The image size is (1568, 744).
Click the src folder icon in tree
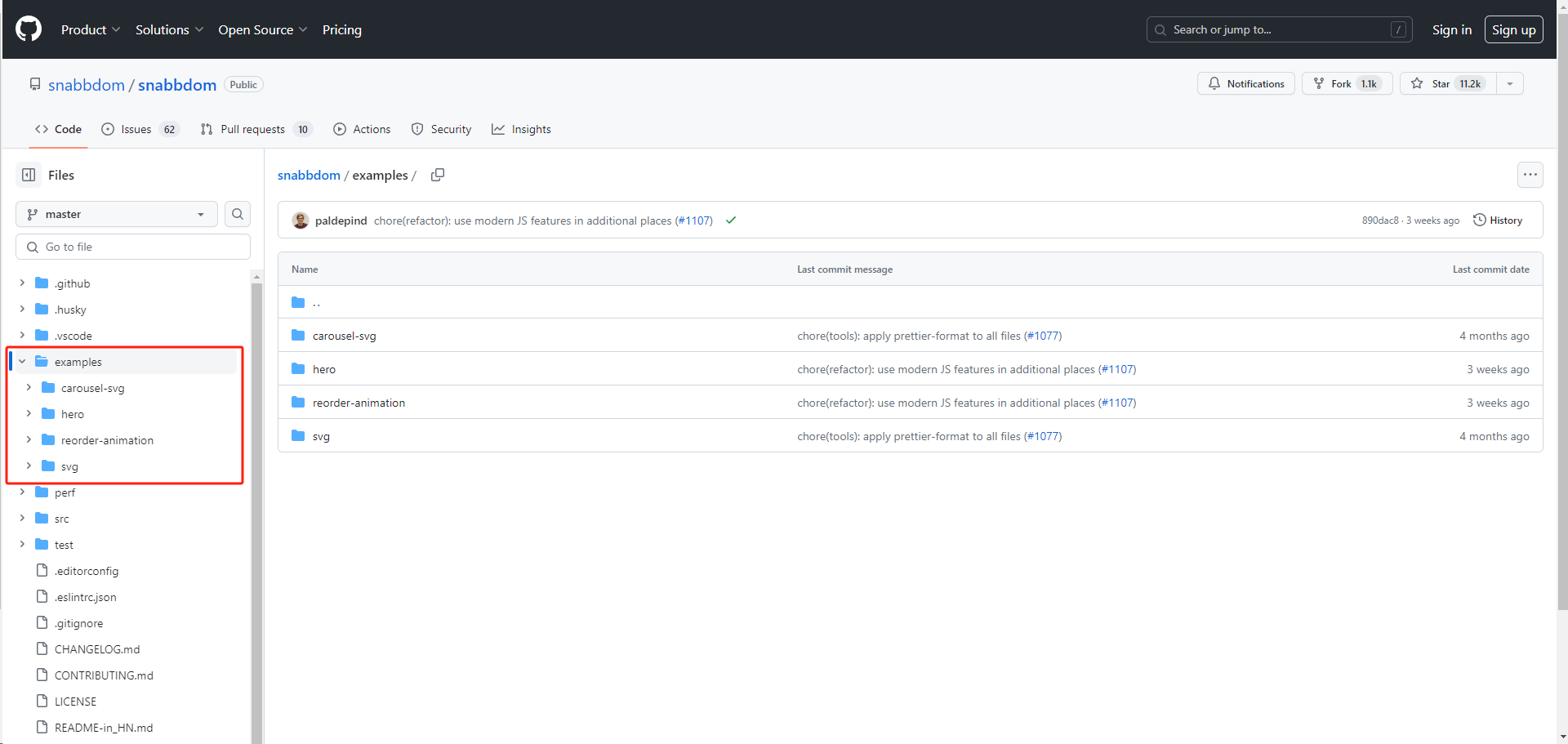click(x=42, y=519)
